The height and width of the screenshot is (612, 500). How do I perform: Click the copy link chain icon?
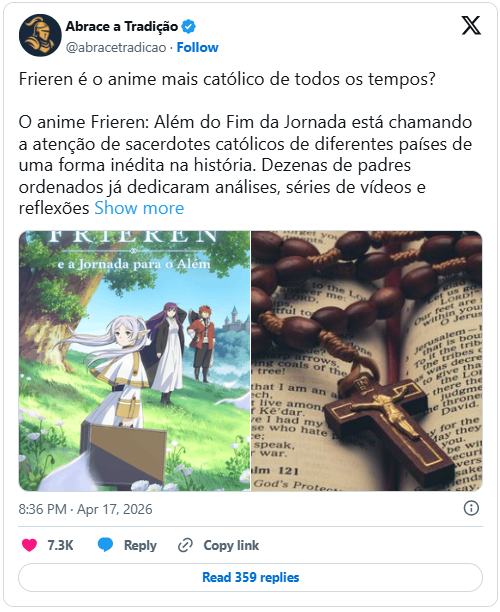pyautogui.click(x=185, y=545)
